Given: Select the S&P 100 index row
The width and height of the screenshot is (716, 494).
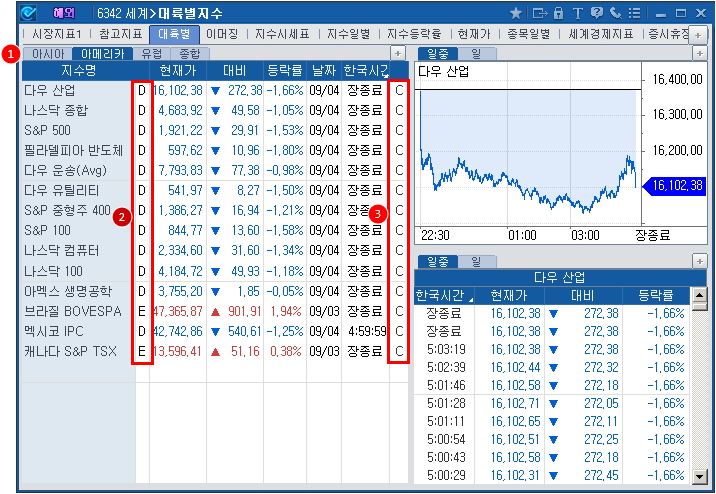Looking at the screenshot, I should (215, 231).
